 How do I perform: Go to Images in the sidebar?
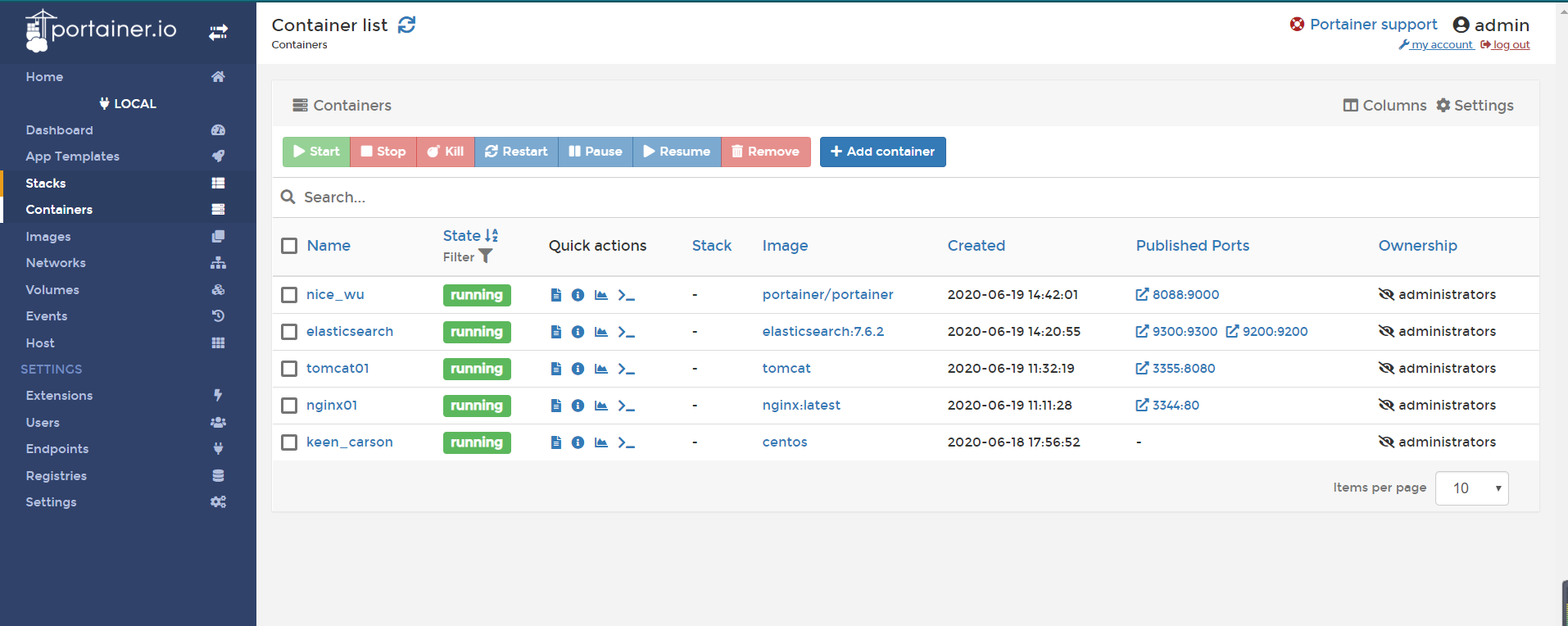click(128, 237)
